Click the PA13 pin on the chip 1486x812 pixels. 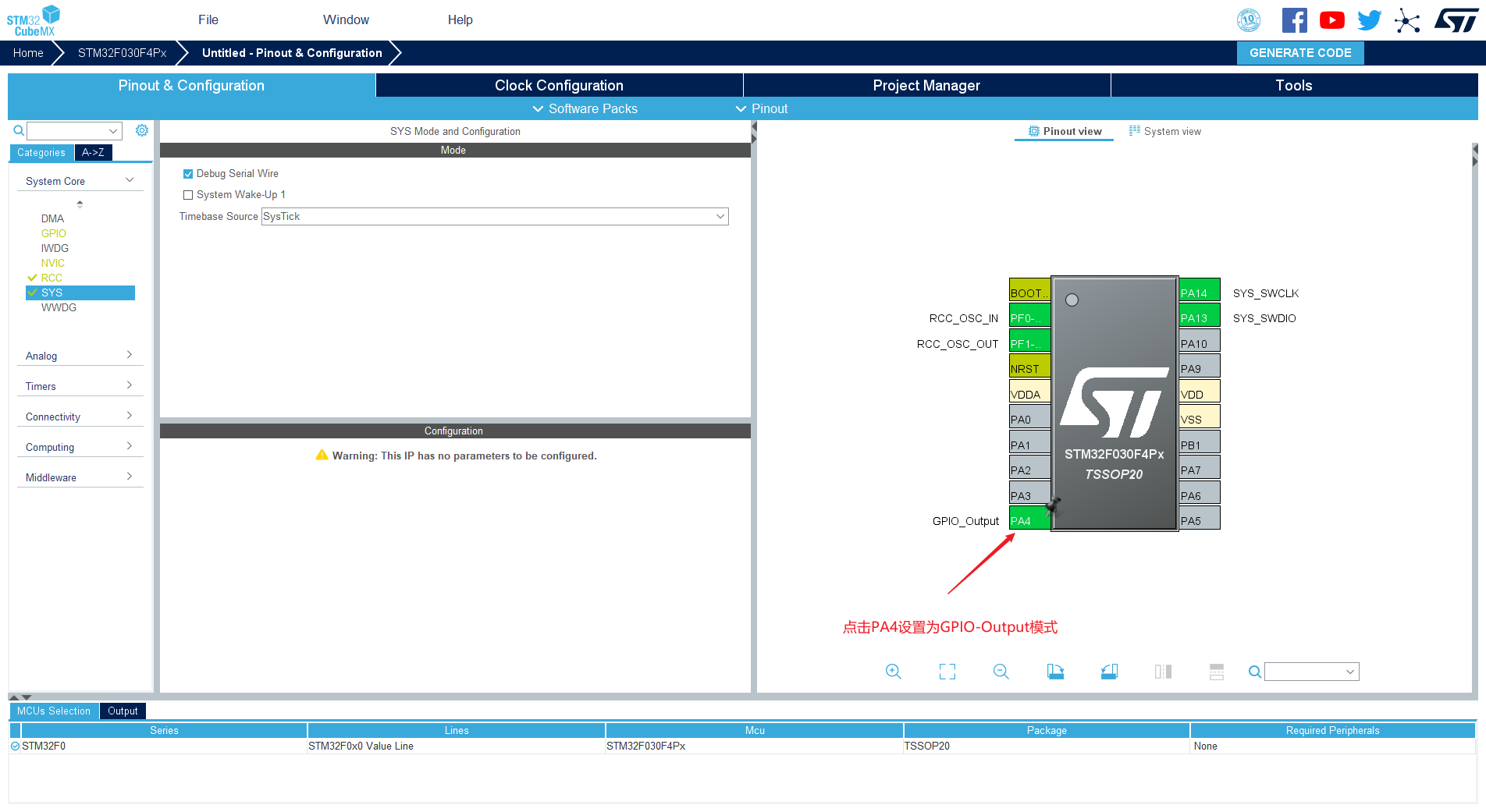coord(1199,316)
